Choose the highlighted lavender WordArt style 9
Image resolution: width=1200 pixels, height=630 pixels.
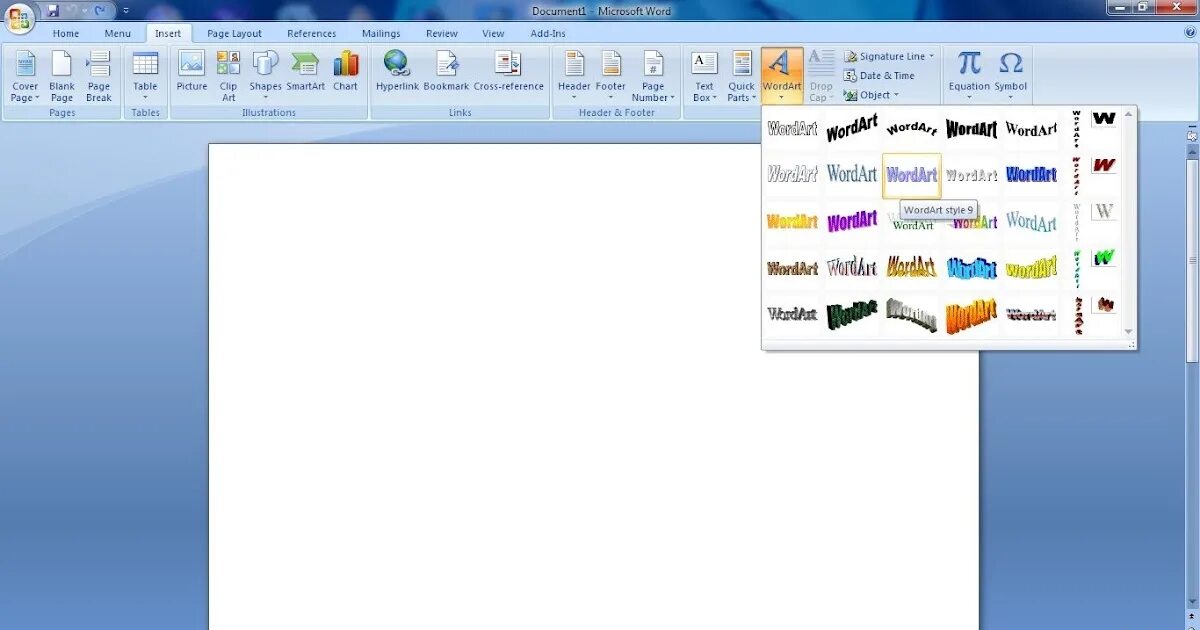pyautogui.click(x=911, y=175)
